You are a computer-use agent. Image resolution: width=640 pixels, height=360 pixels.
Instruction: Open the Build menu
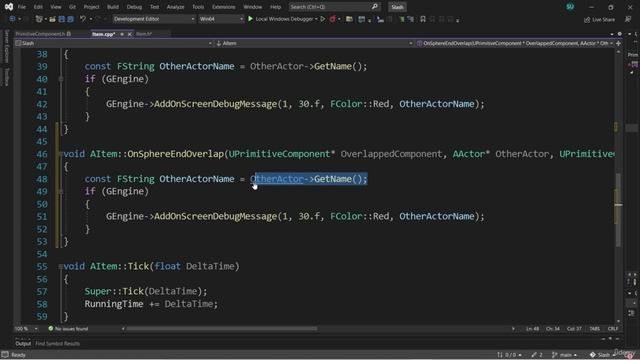coord(113,7)
